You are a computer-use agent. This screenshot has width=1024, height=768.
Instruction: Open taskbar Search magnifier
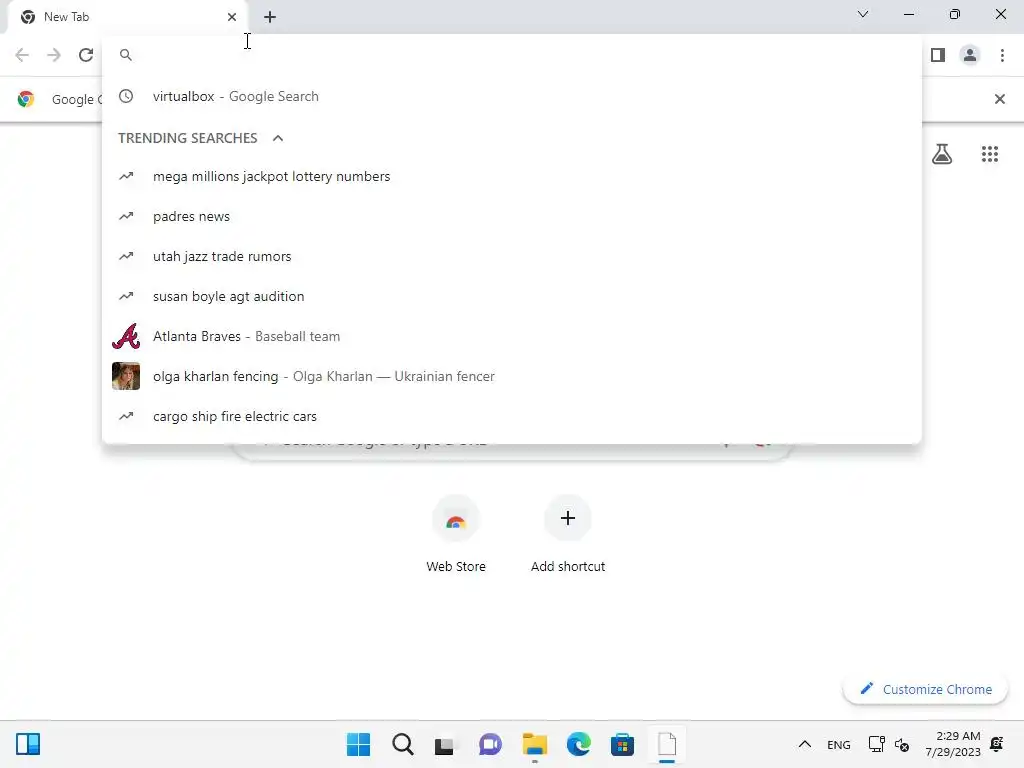pyautogui.click(x=402, y=744)
